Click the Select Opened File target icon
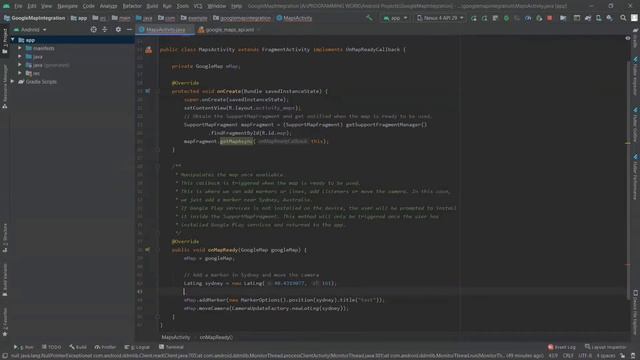 click(93, 29)
